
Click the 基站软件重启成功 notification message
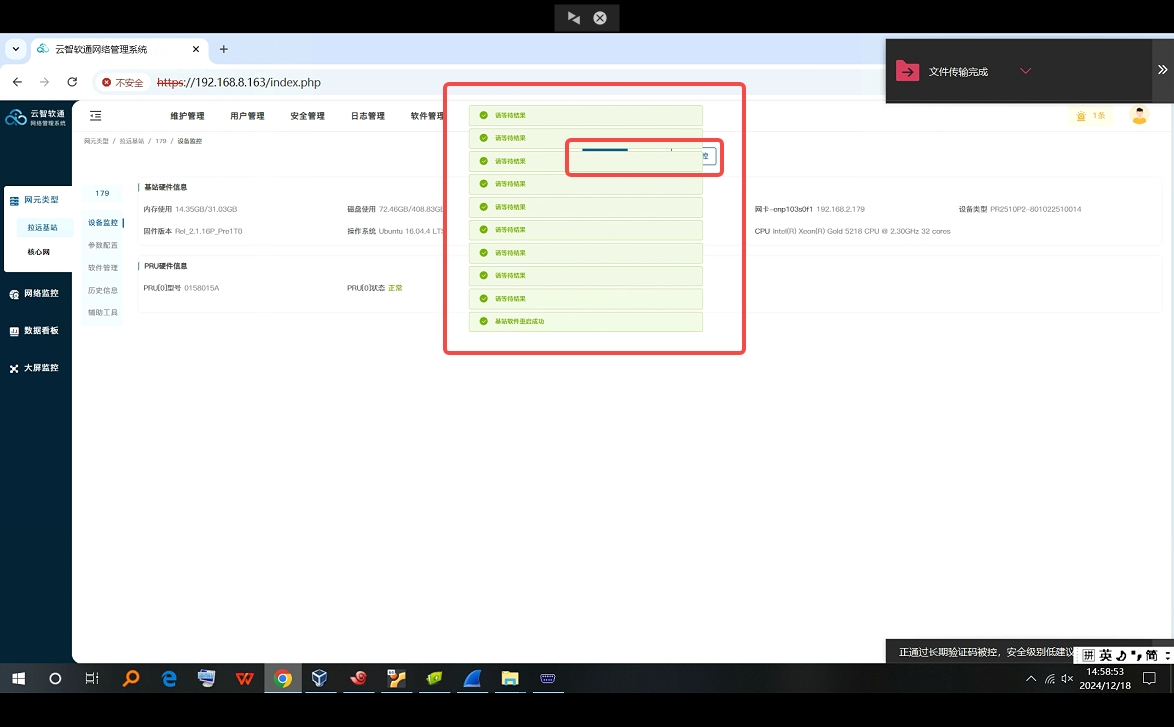pyautogui.click(x=586, y=321)
